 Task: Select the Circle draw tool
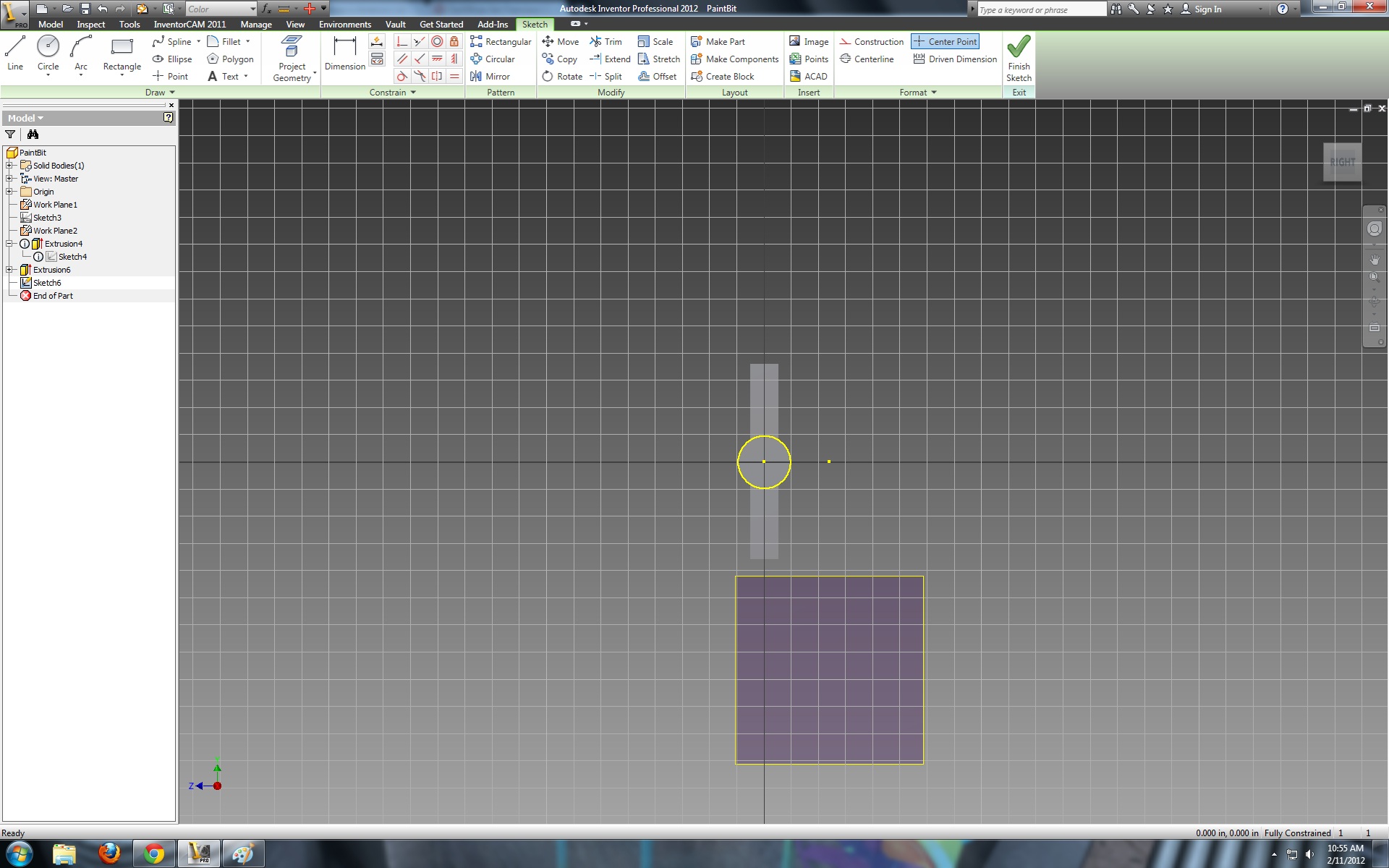[x=48, y=54]
